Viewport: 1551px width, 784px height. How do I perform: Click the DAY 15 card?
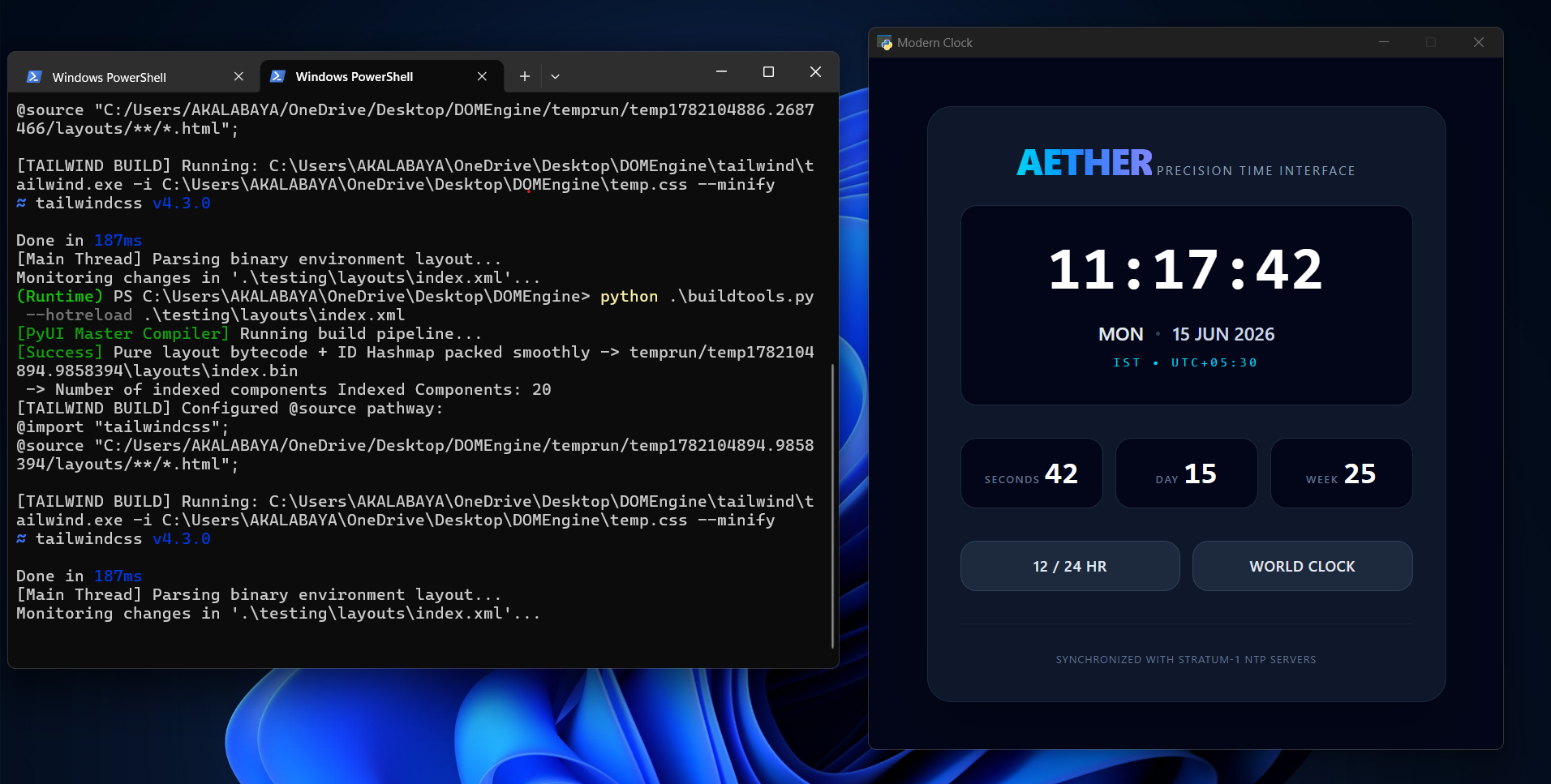click(1186, 473)
